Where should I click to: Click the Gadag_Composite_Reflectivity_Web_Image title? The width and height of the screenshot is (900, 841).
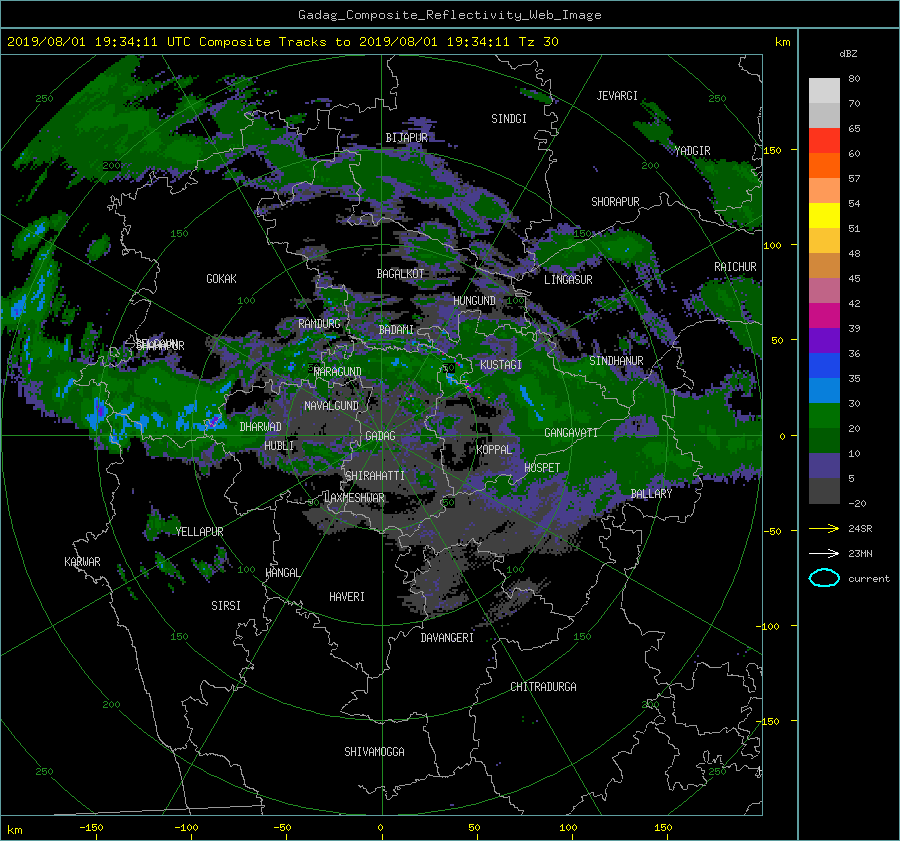coord(449,15)
